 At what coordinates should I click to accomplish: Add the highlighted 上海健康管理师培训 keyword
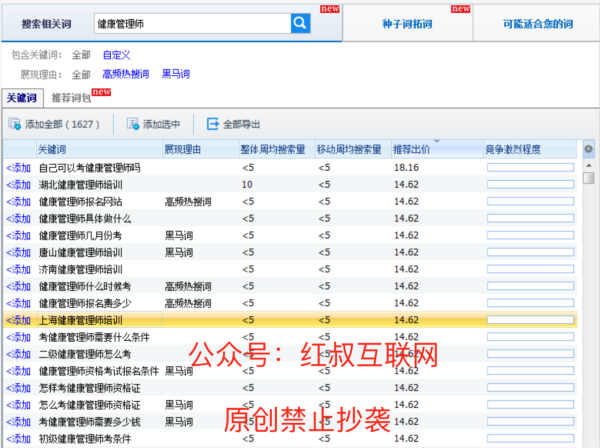pos(18,320)
